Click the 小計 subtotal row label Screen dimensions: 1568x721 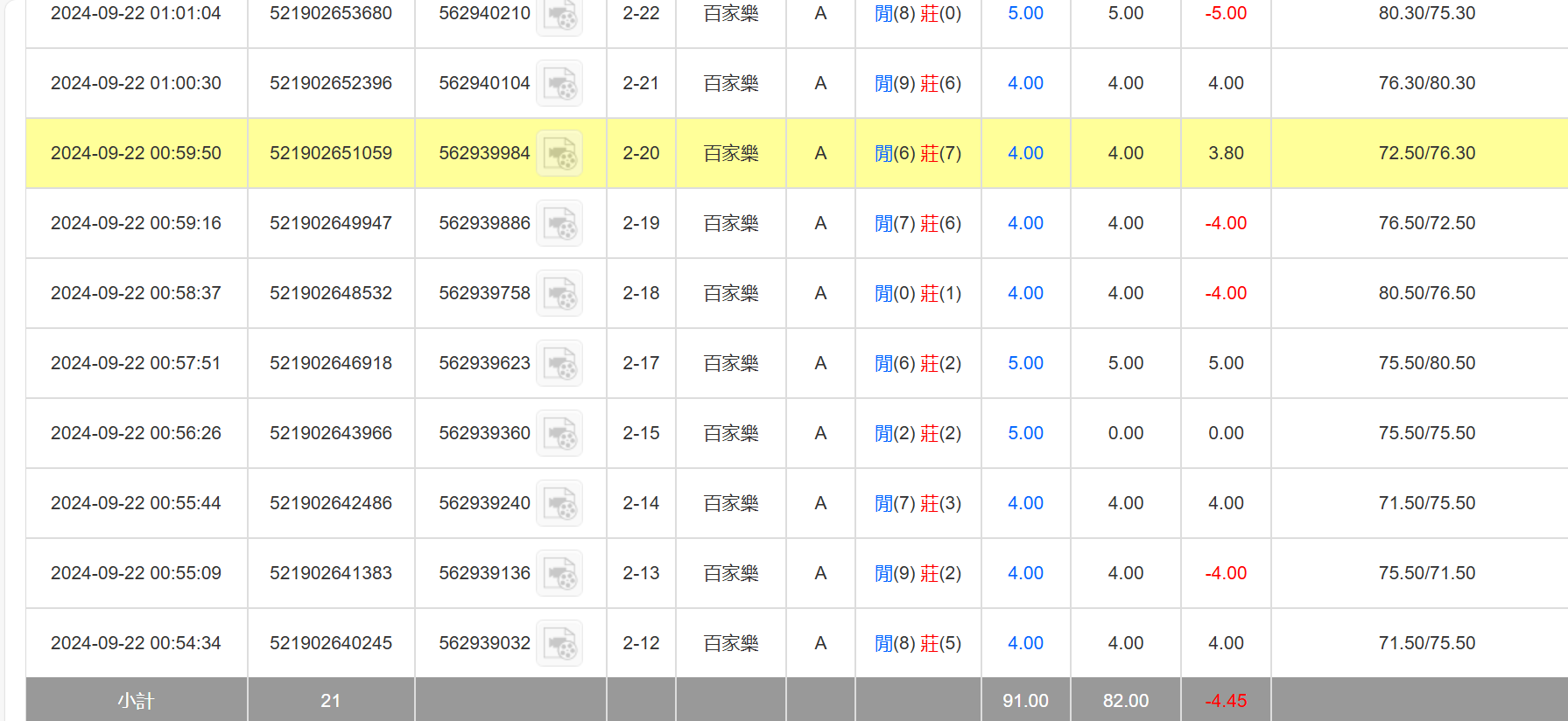pyautogui.click(x=136, y=701)
